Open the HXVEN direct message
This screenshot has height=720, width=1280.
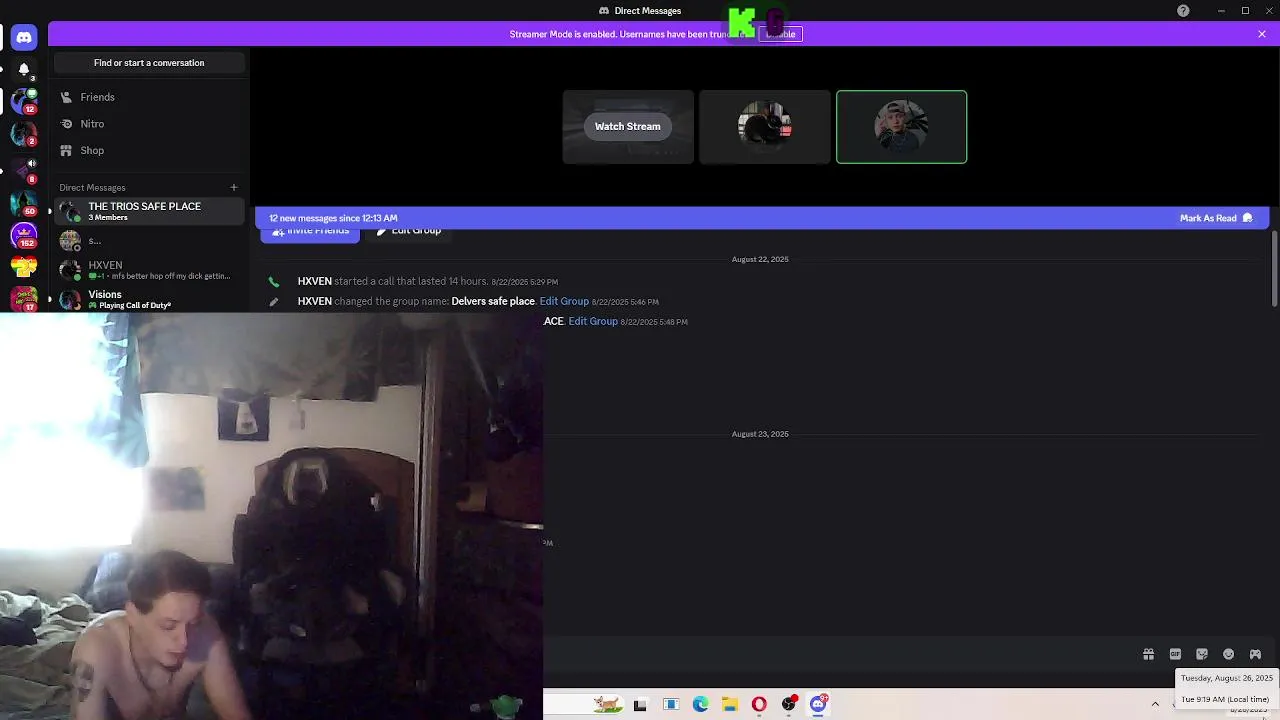(x=149, y=270)
